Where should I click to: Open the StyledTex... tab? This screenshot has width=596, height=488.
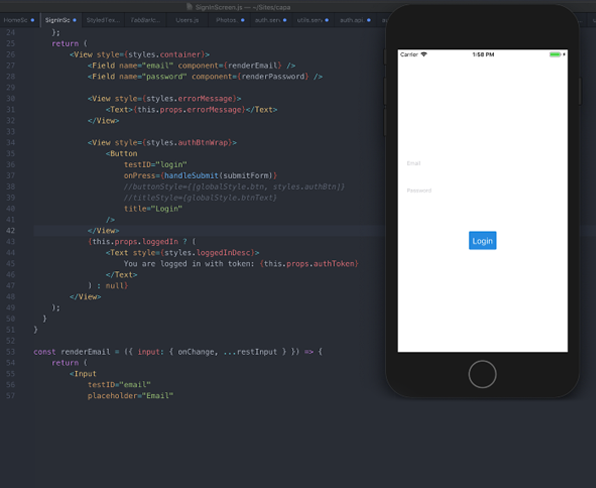tap(103, 20)
